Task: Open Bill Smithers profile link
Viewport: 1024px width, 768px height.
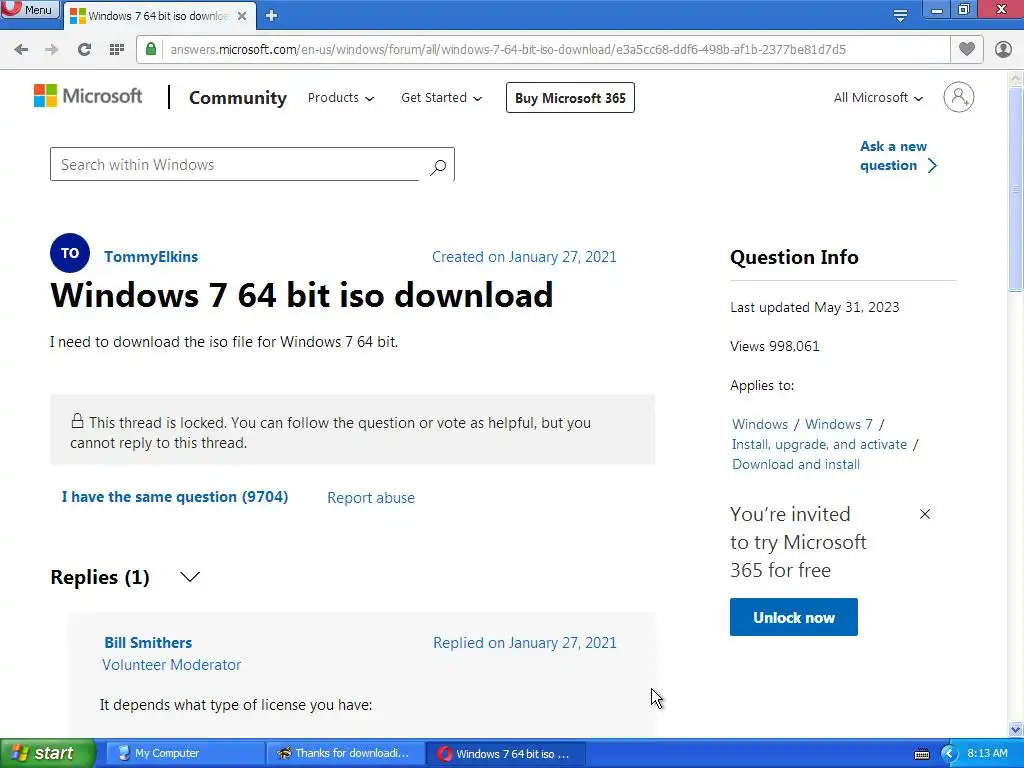Action: pyautogui.click(x=148, y=643)
